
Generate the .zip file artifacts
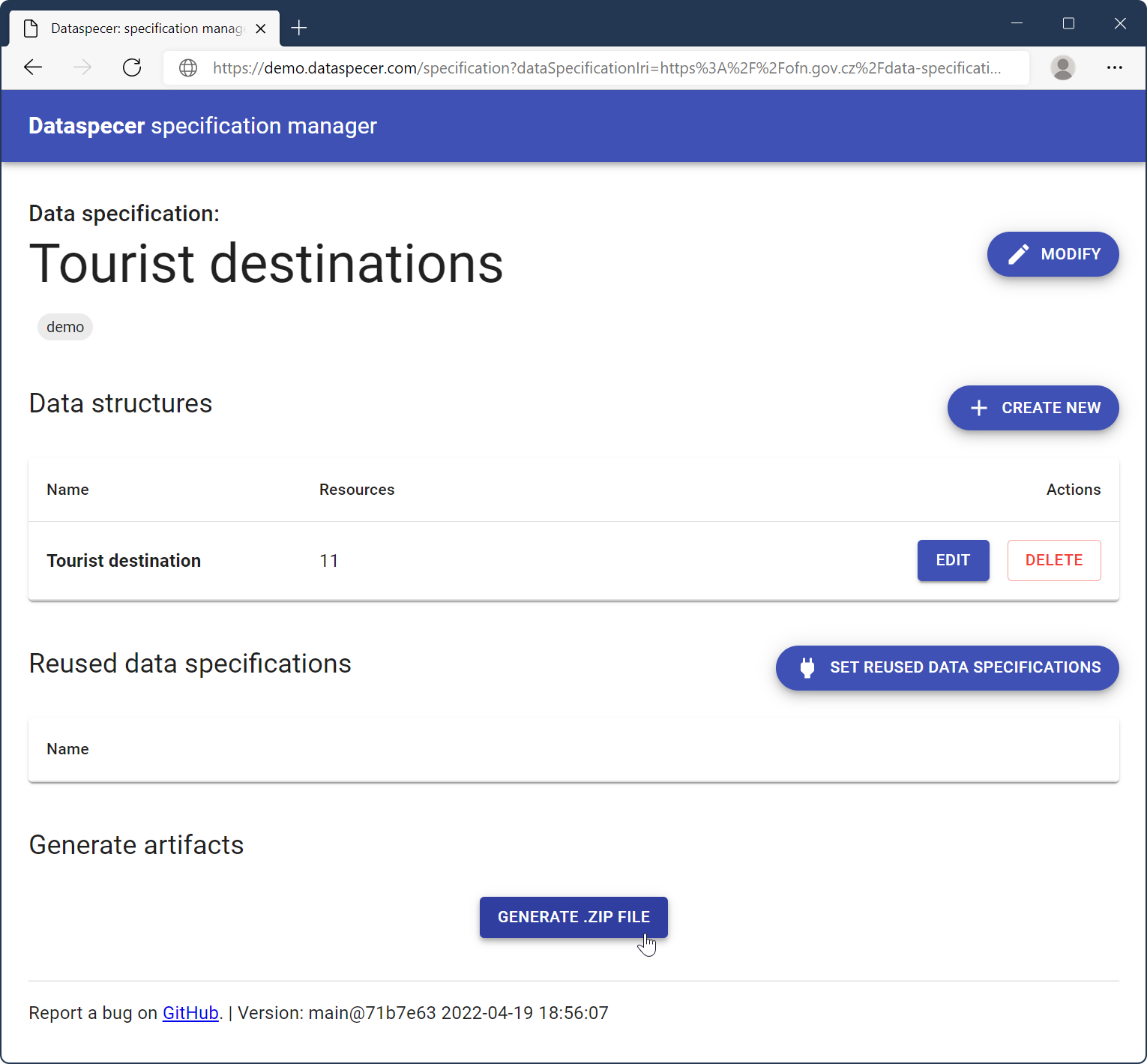click(x=573, y=917)
